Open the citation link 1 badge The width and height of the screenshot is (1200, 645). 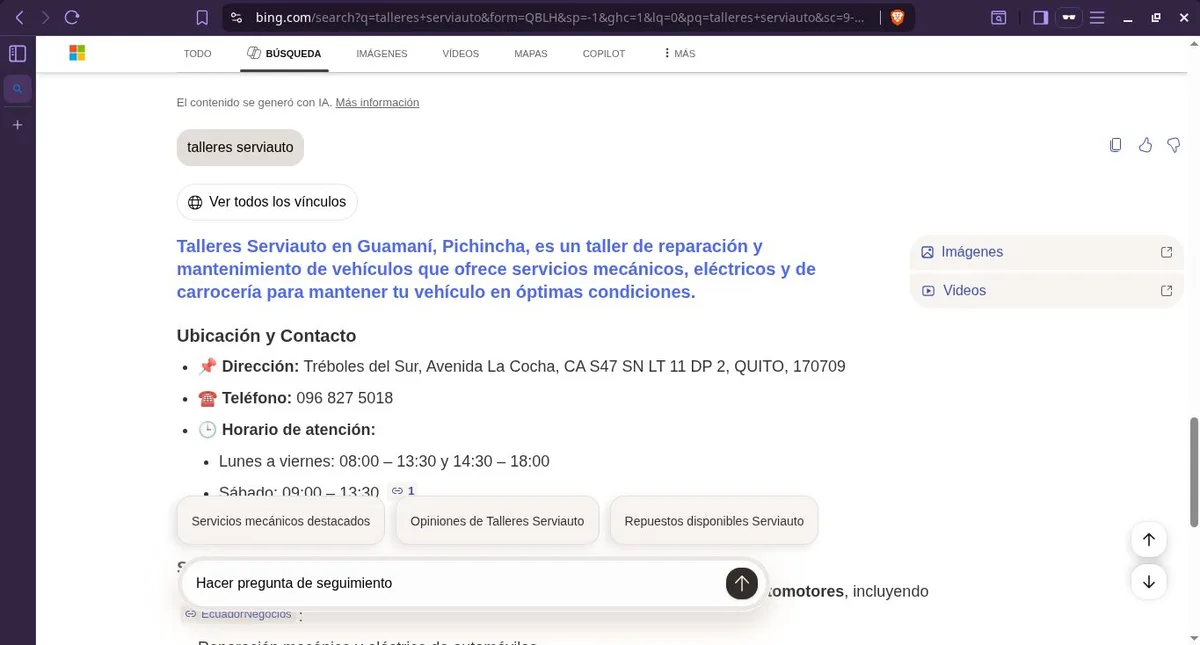(402, 491)
